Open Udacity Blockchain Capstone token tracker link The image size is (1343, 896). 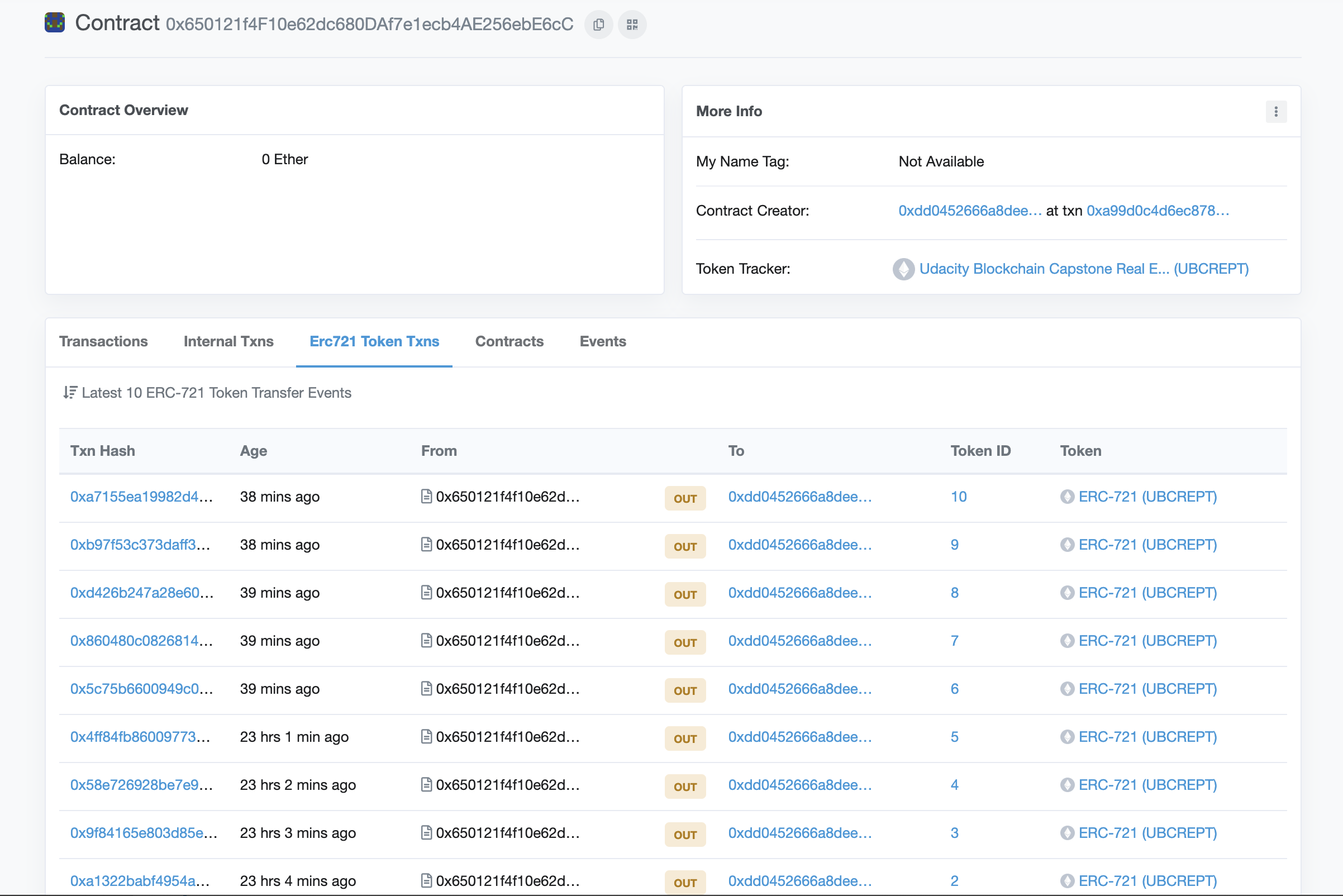(1084, 269)
